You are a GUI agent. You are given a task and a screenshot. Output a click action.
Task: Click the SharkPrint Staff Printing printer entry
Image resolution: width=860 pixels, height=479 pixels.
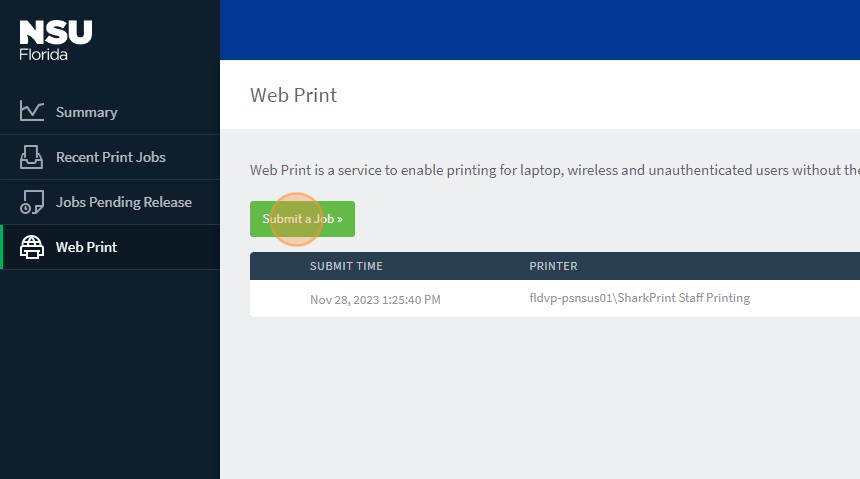[639, 298]
